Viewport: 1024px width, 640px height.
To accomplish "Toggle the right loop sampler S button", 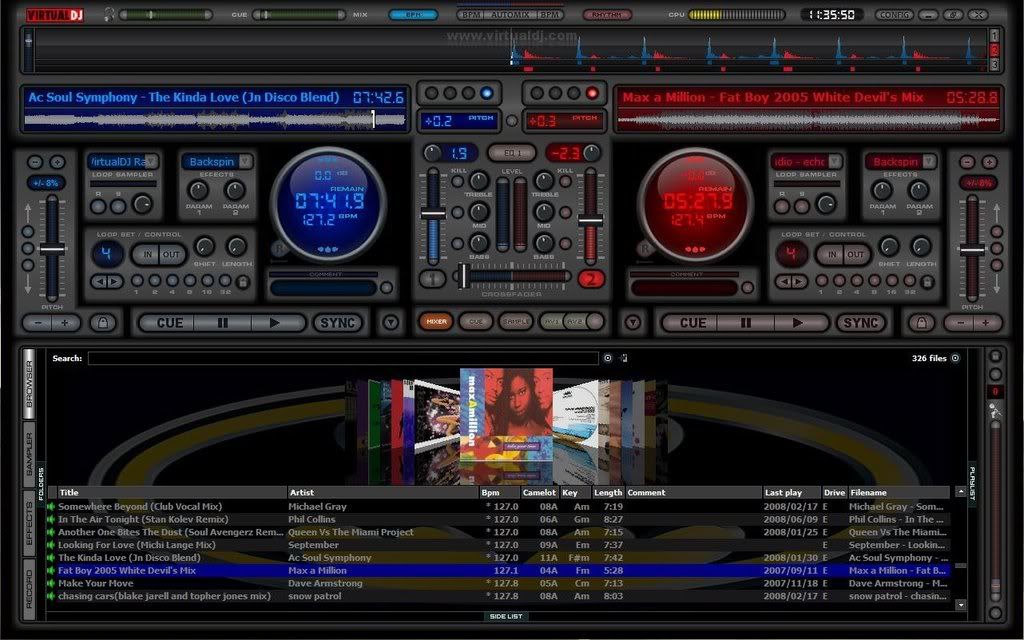I will pos(802,206).
